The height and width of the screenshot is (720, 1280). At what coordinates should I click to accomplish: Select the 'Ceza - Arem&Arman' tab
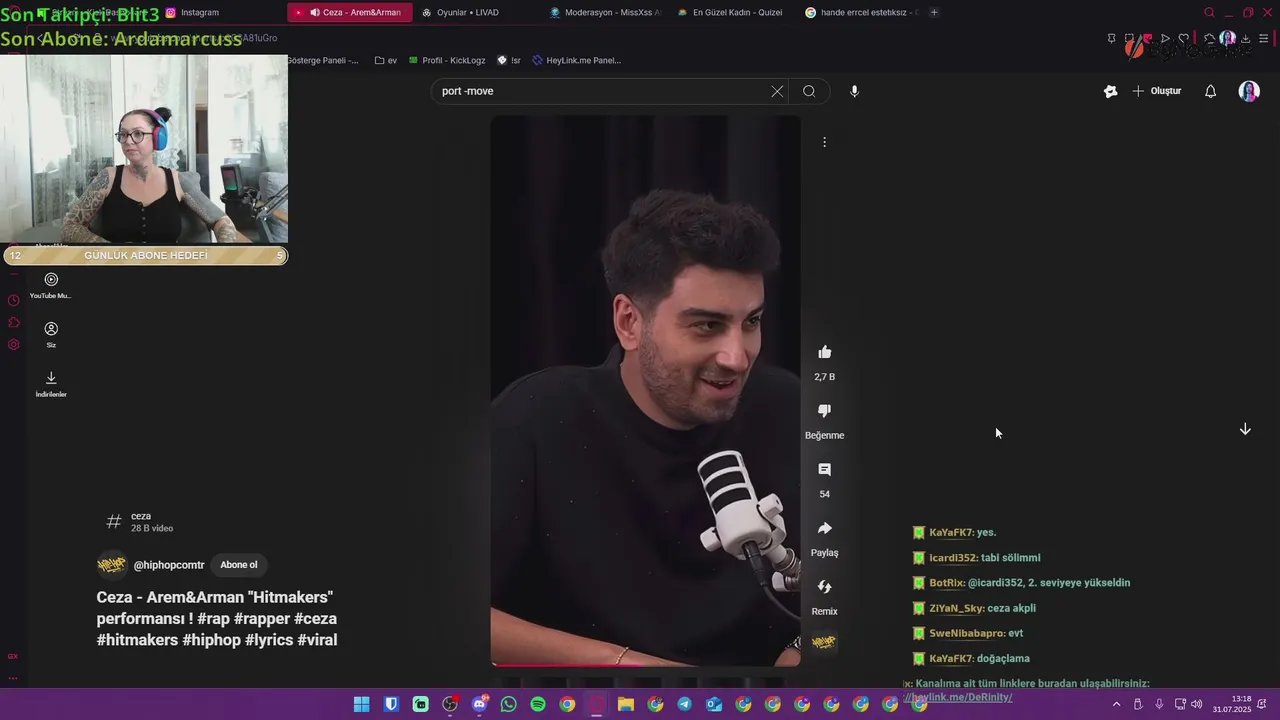click(x=350, y=12)
